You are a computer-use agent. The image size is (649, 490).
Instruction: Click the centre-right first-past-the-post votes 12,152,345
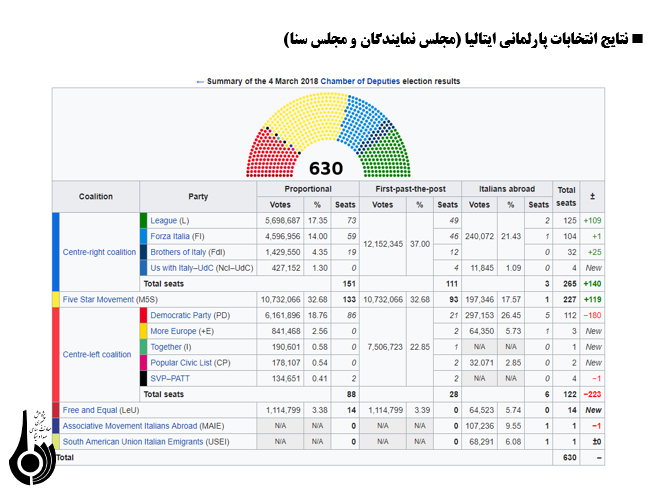pyautogui.click(x=383, y=244)
